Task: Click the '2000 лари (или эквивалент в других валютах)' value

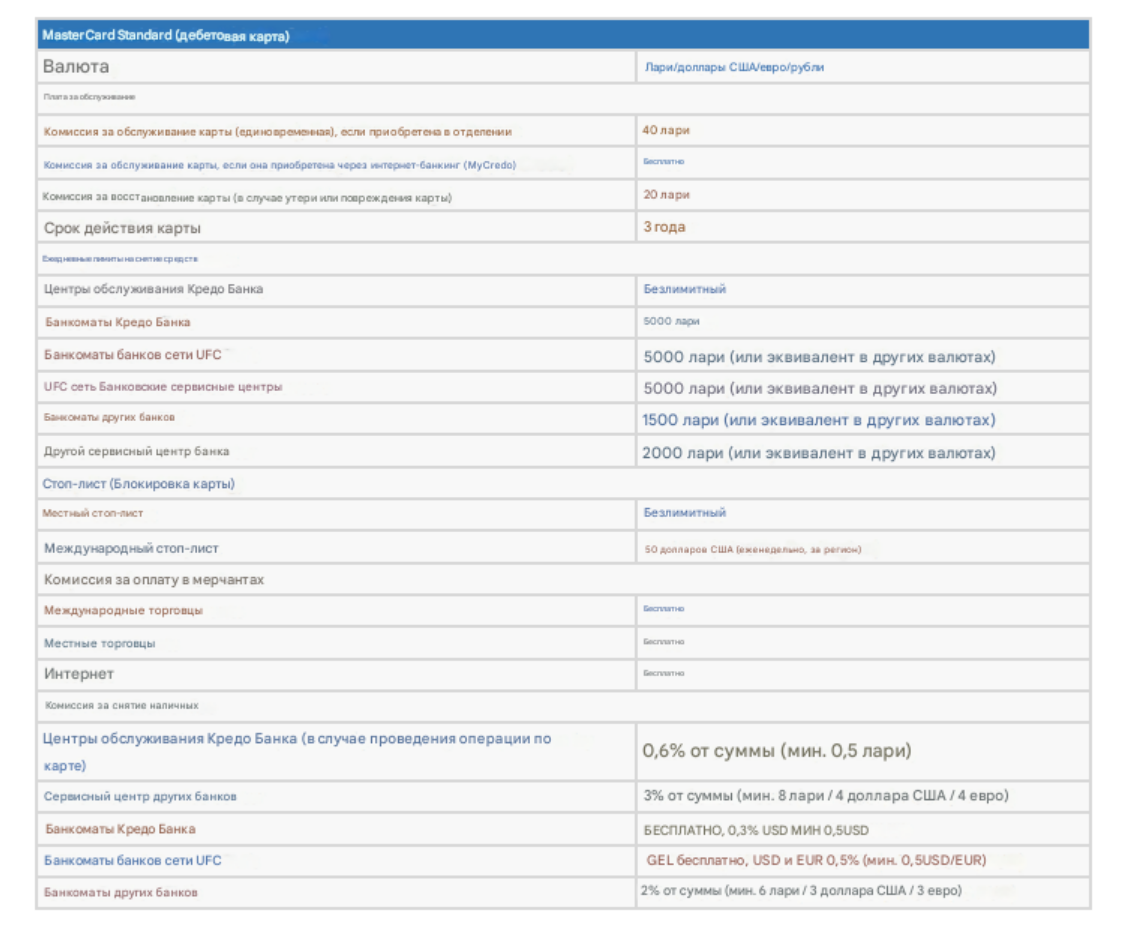Action: (819, 452)
